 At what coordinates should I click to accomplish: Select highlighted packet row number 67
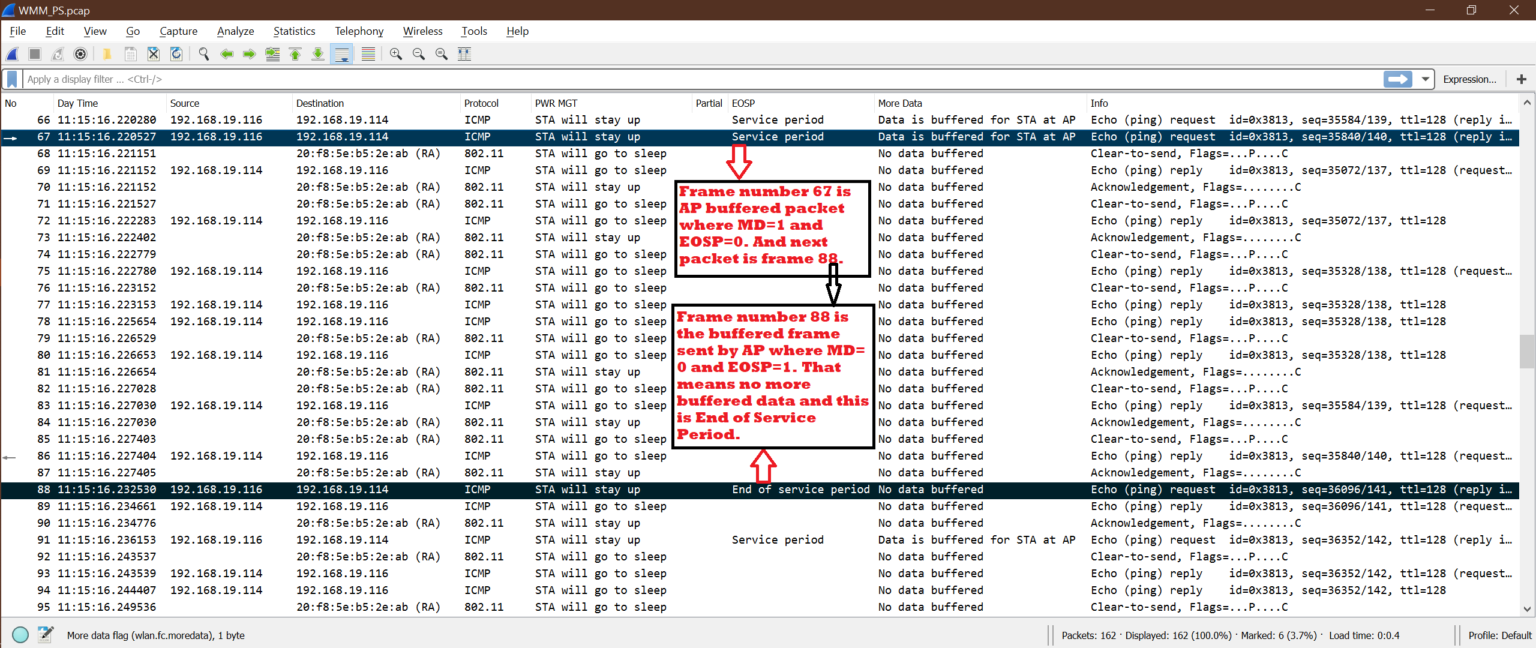pos(760,137)
